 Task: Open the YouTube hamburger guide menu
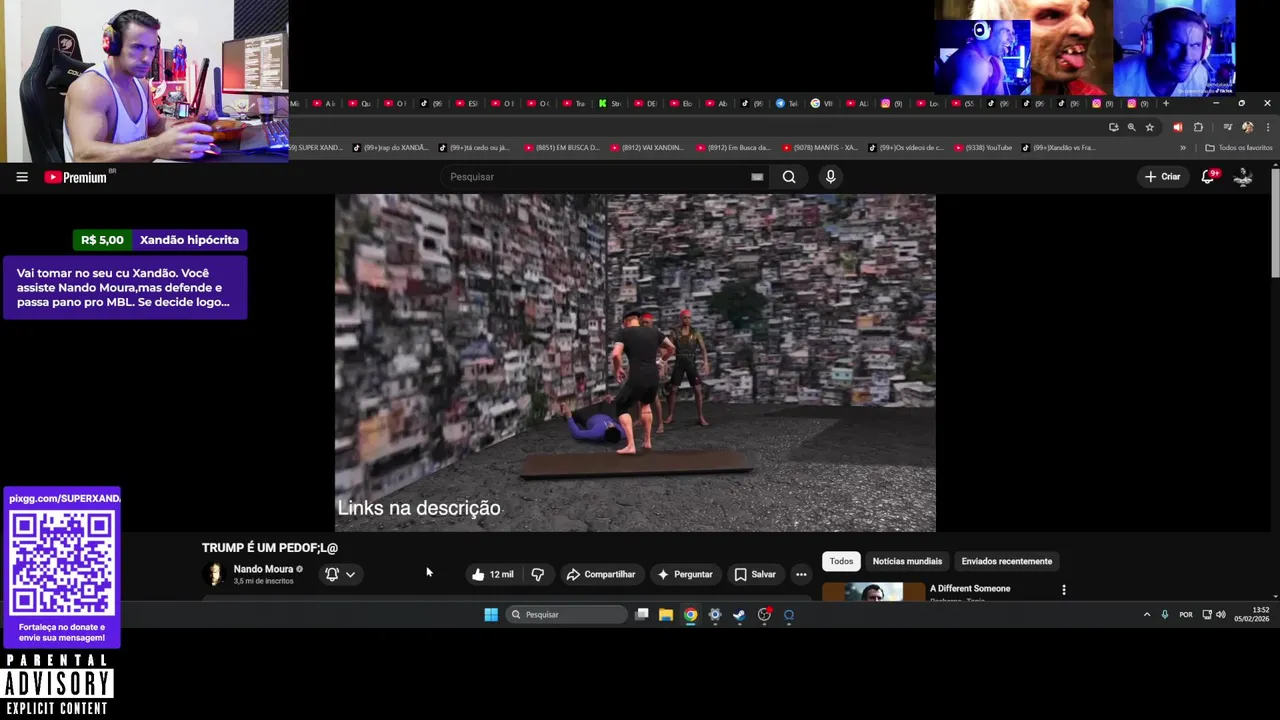[22, 177]
